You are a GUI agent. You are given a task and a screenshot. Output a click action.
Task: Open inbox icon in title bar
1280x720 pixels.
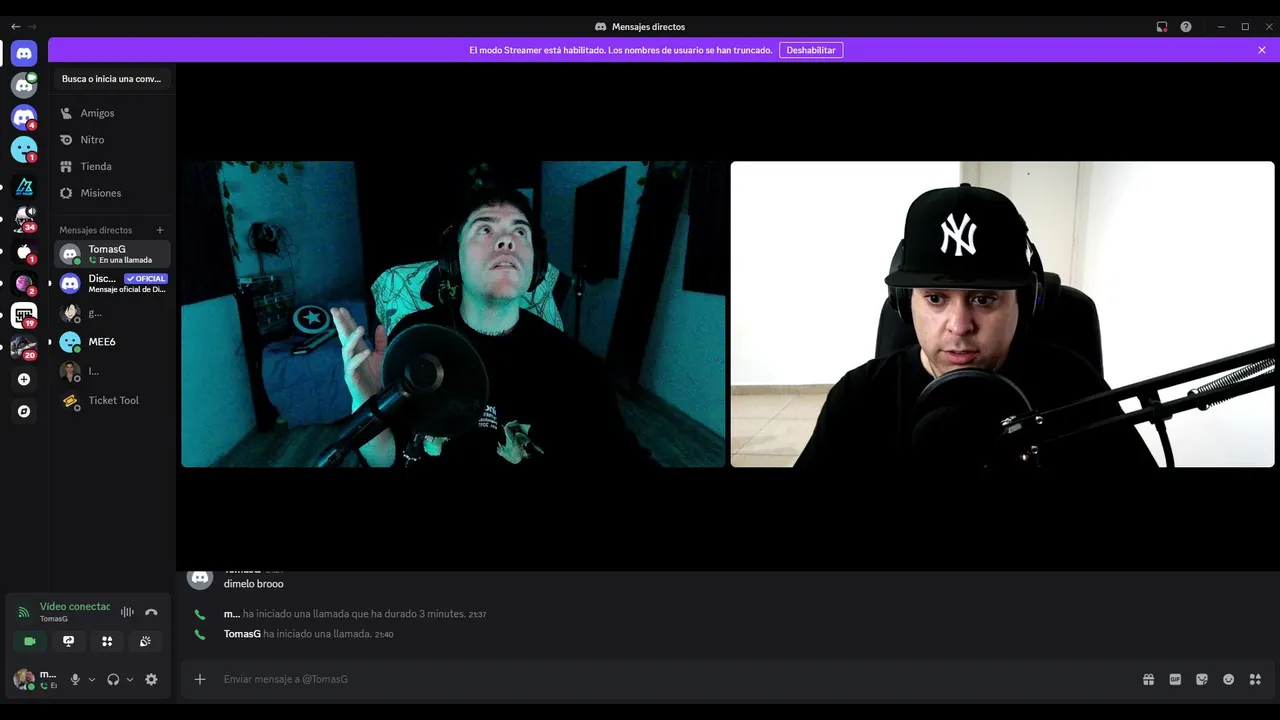(1162, 27)
